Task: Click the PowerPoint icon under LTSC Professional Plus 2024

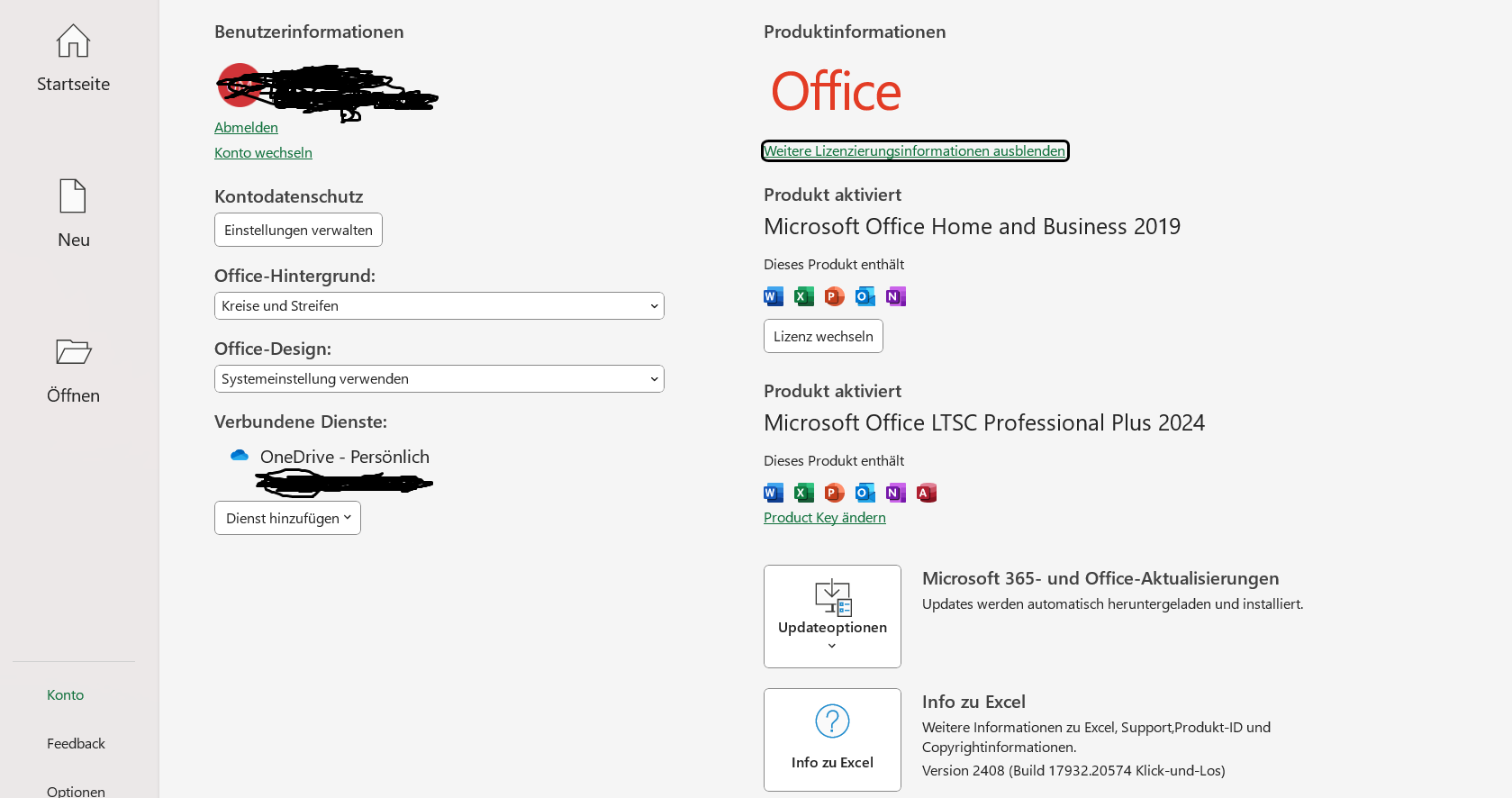Action: pyautogui.click(x=835, y=493)
